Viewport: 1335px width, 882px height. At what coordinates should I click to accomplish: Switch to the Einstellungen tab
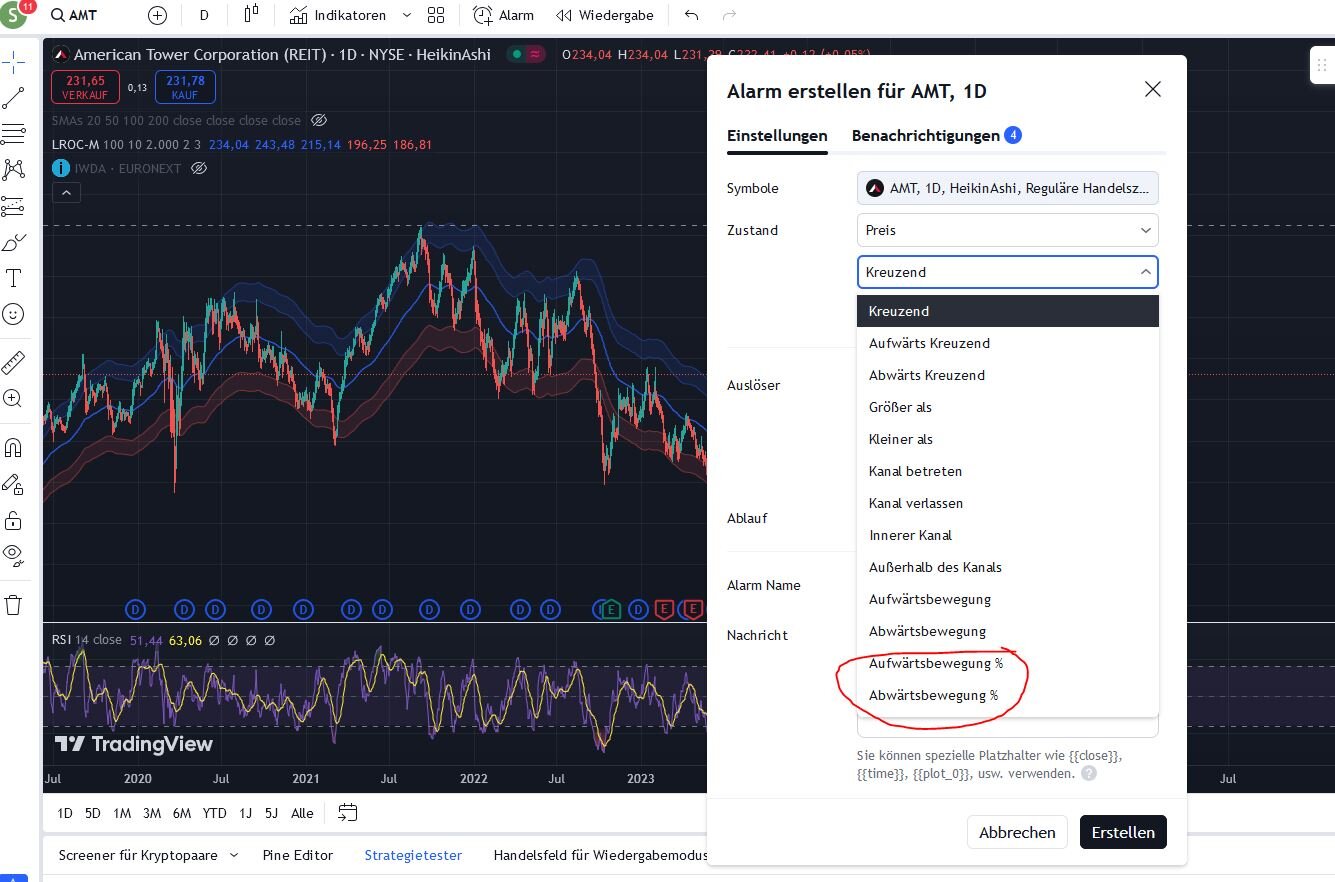click(777, 135)
